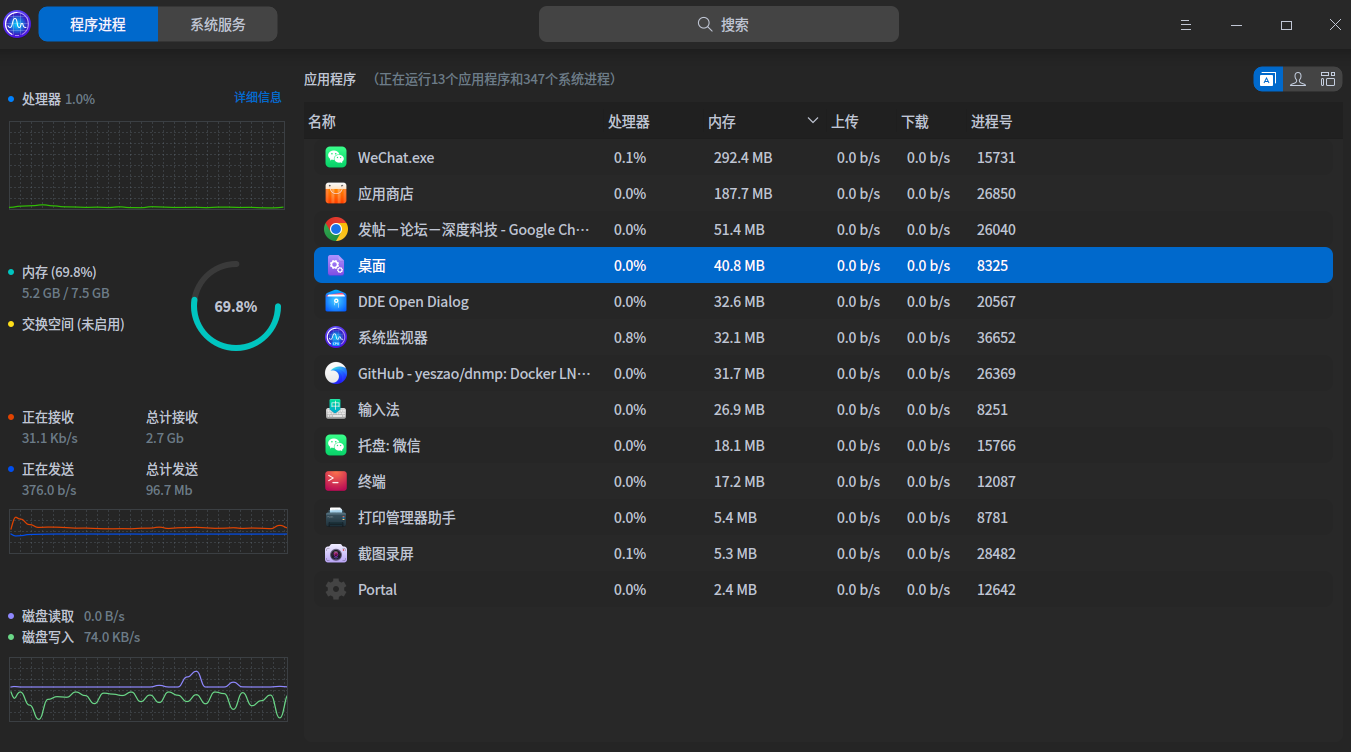This screenshot has width=1351, height=752.
Task: Click the 桌面 desktop process icon
Action: point(336,265)
